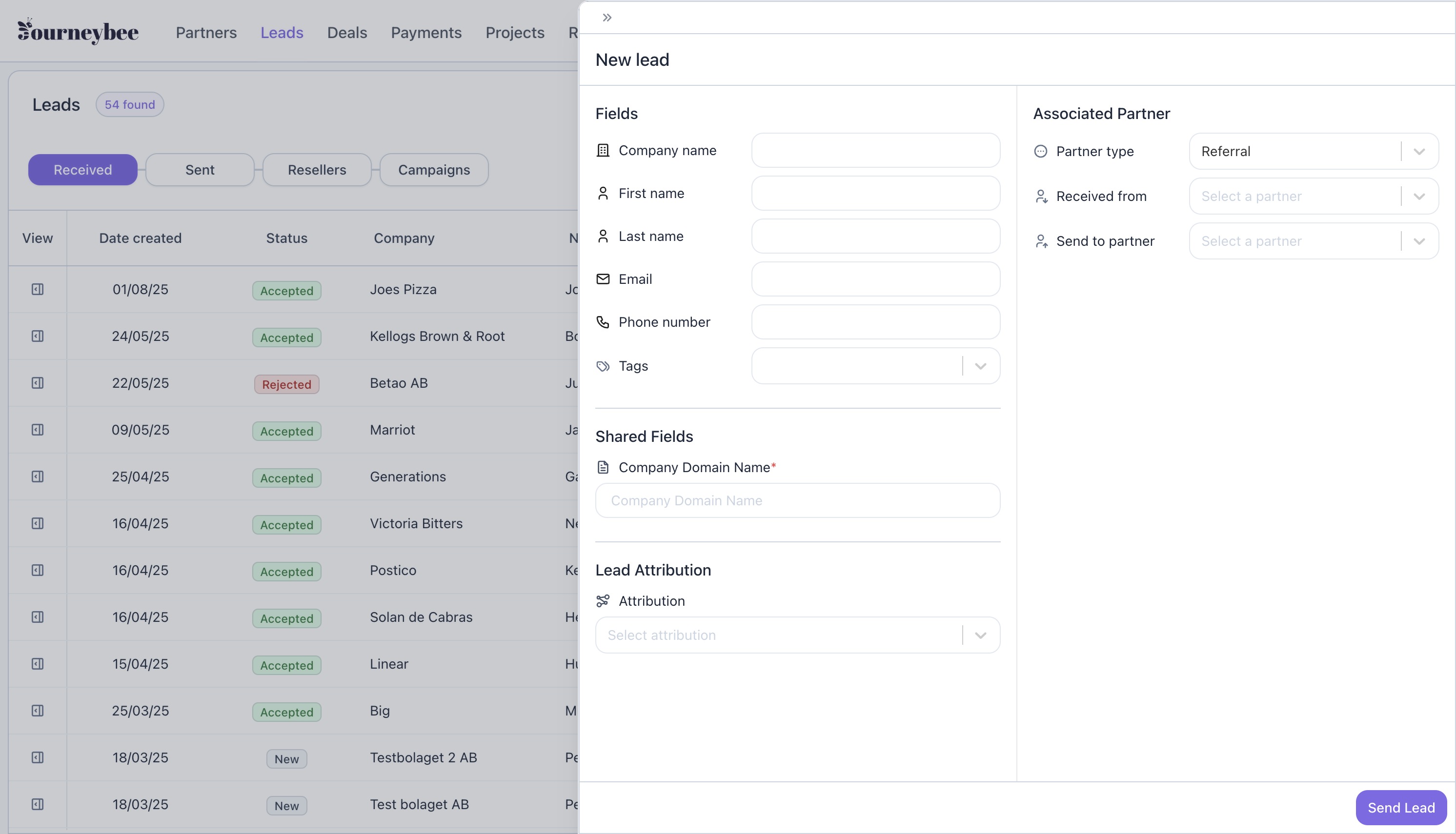Viewport: 1456px width, 834px height.
Task: Sort by Company column header
Action: [404, 238]
